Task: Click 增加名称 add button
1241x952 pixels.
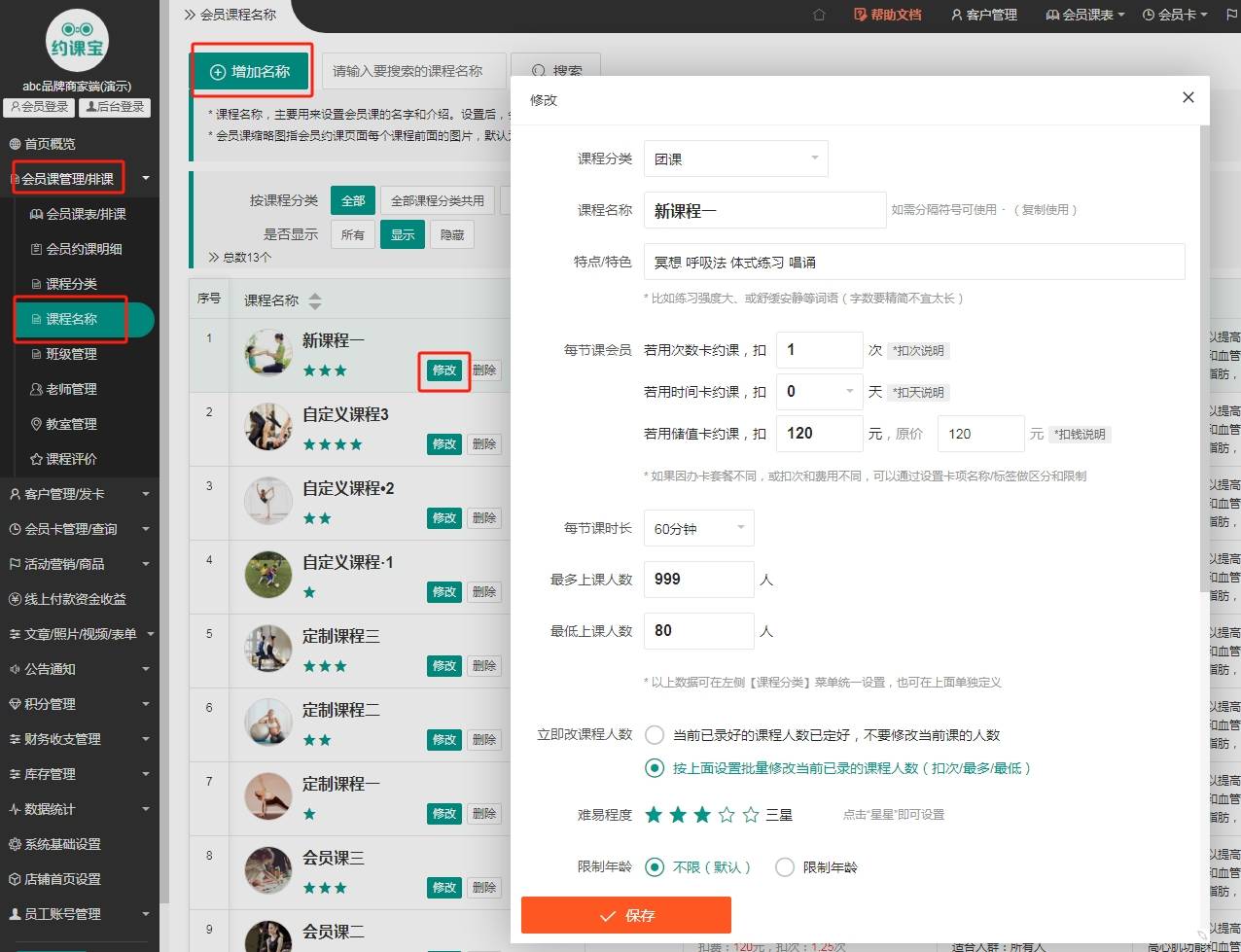Action: pos(251,71)
